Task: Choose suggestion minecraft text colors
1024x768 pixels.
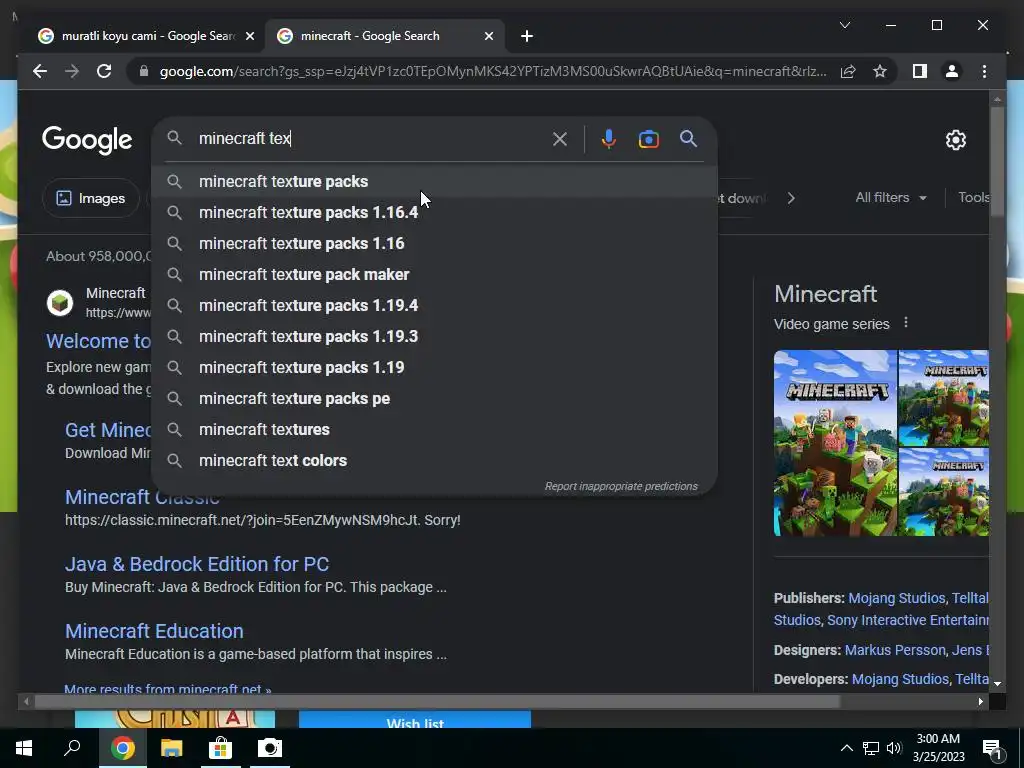Action: click(x=434, y=460)
